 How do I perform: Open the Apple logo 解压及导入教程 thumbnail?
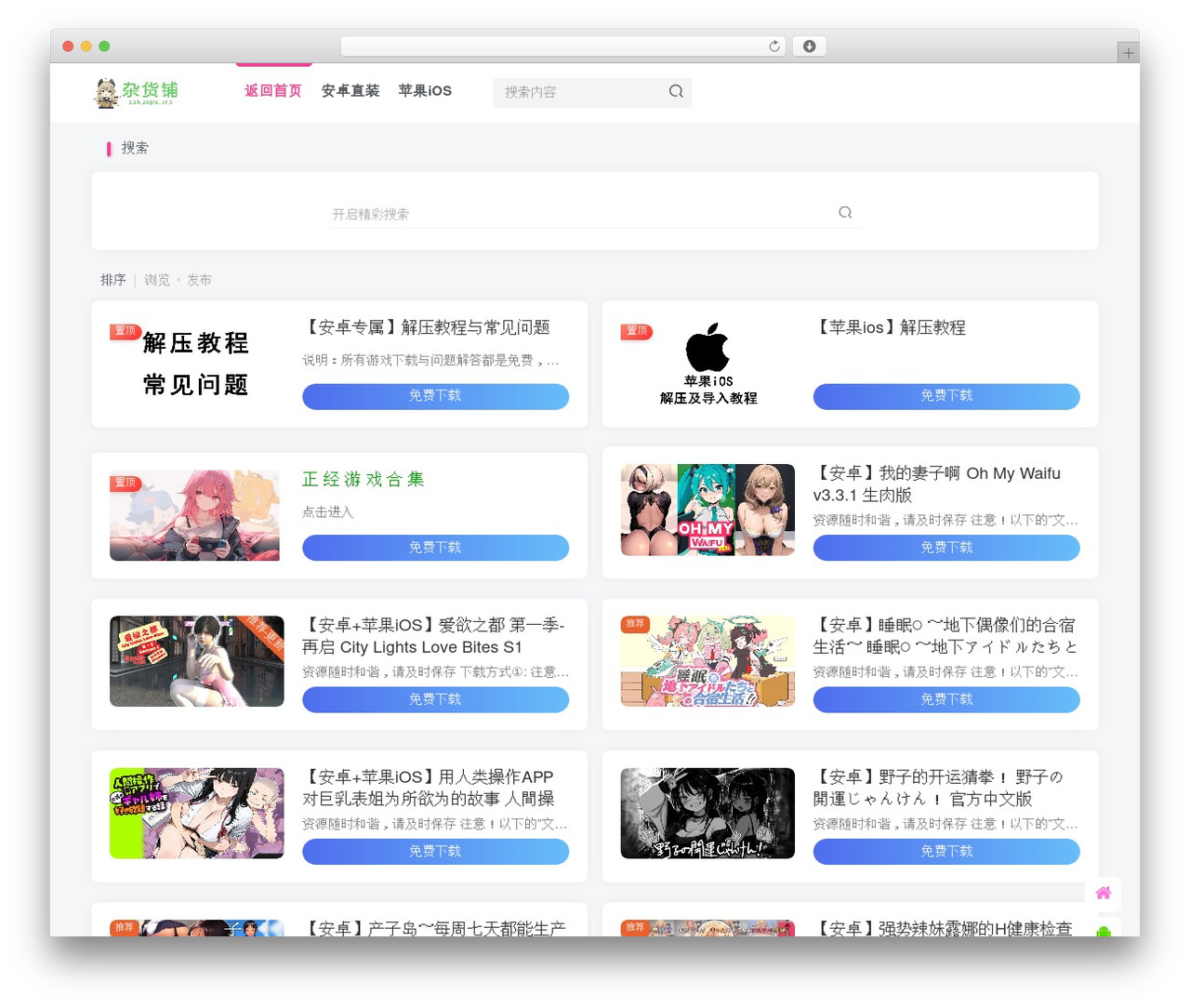[707, 364]
